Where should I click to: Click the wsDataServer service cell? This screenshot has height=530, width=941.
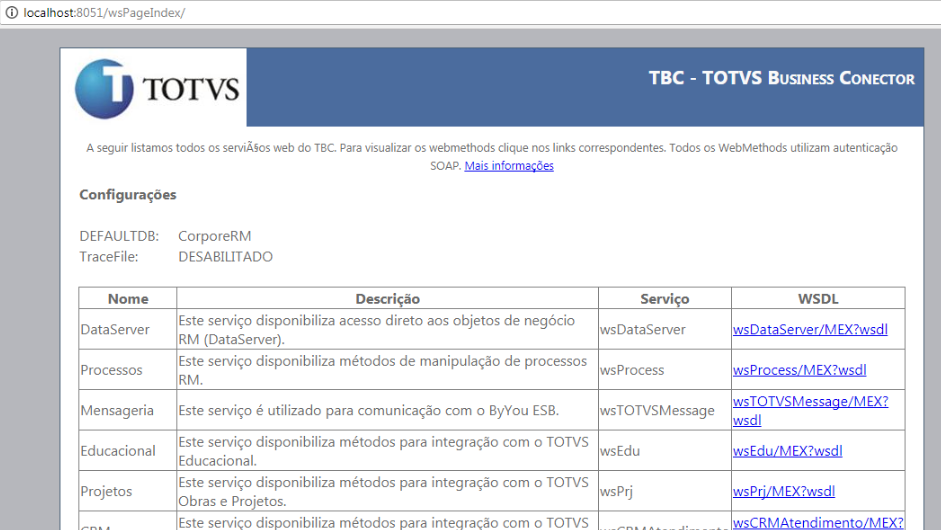click(664, 330)
